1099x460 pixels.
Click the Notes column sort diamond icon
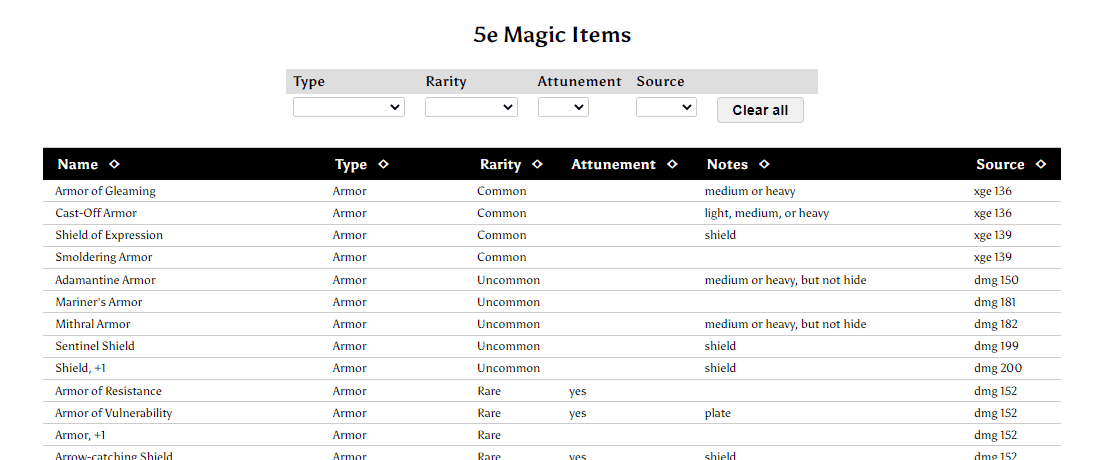(x=765, y=164)
